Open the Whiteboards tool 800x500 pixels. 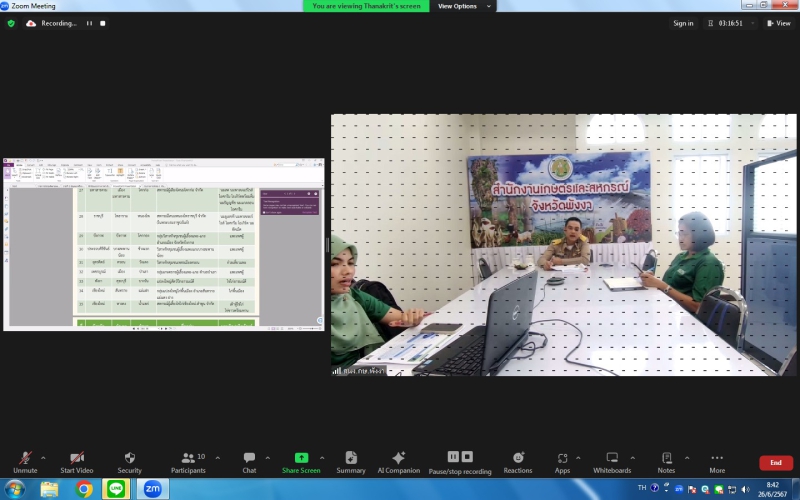(x=612, y=461)
